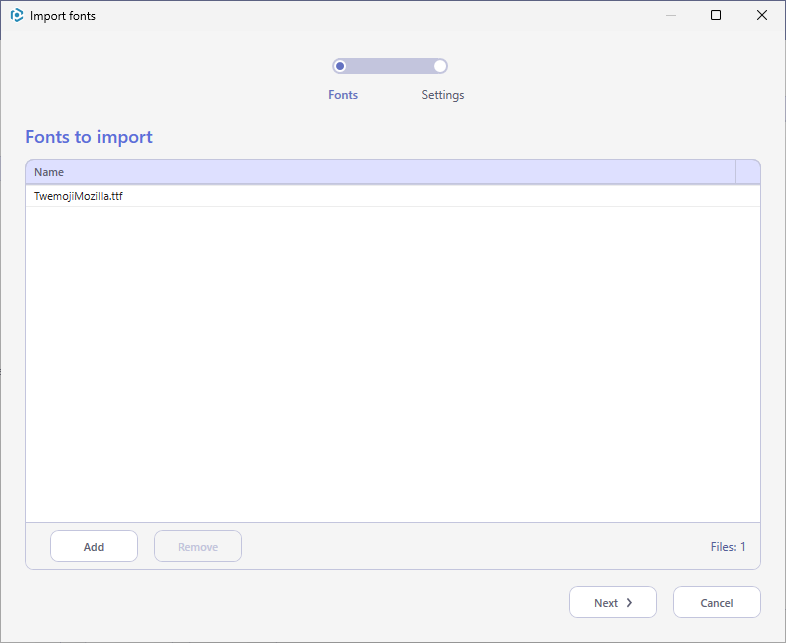Click the Remove button
The height and width of the screenshot is (643, 786).
[198, 546]
